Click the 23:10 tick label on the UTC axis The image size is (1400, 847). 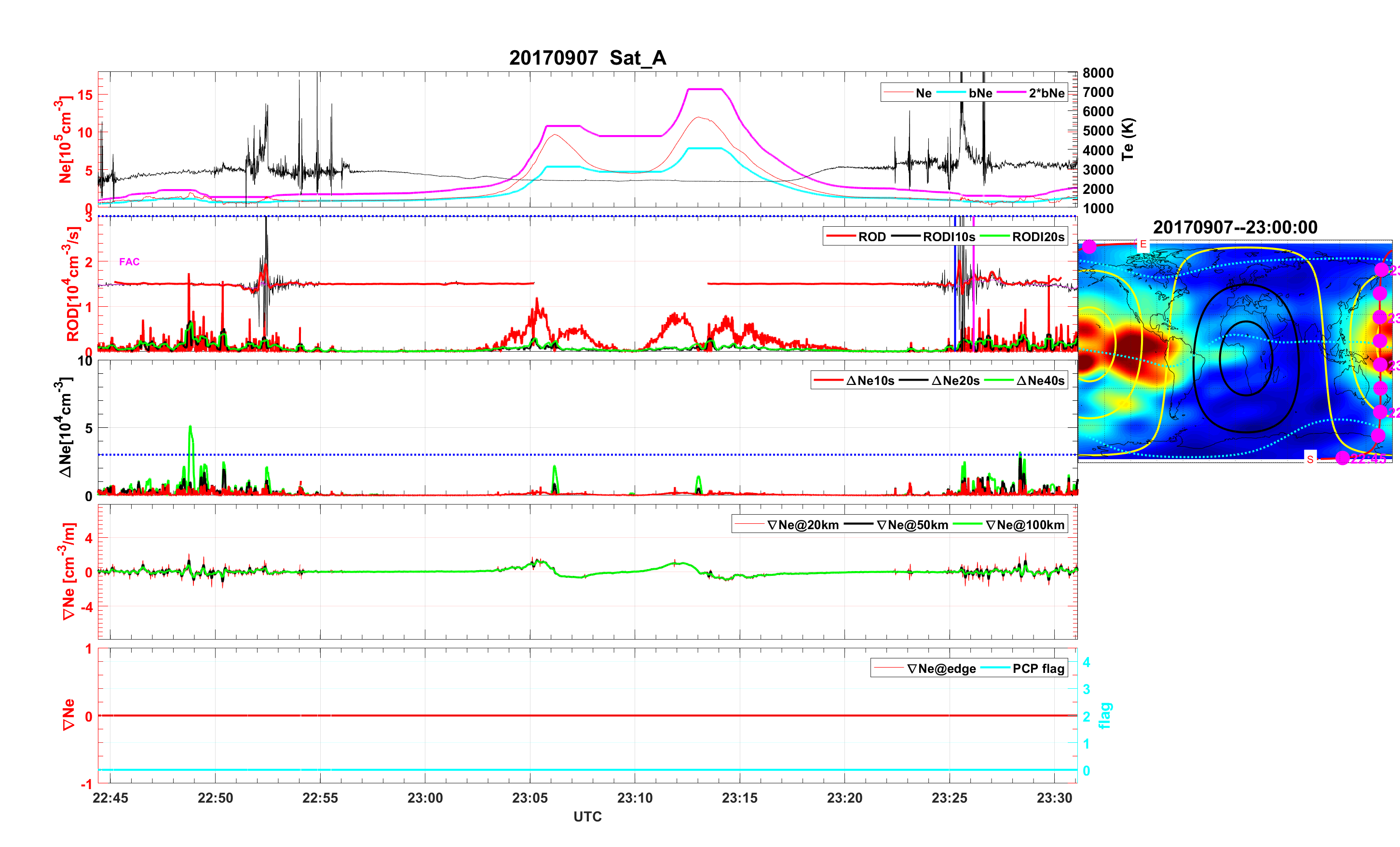click(635, 798)
